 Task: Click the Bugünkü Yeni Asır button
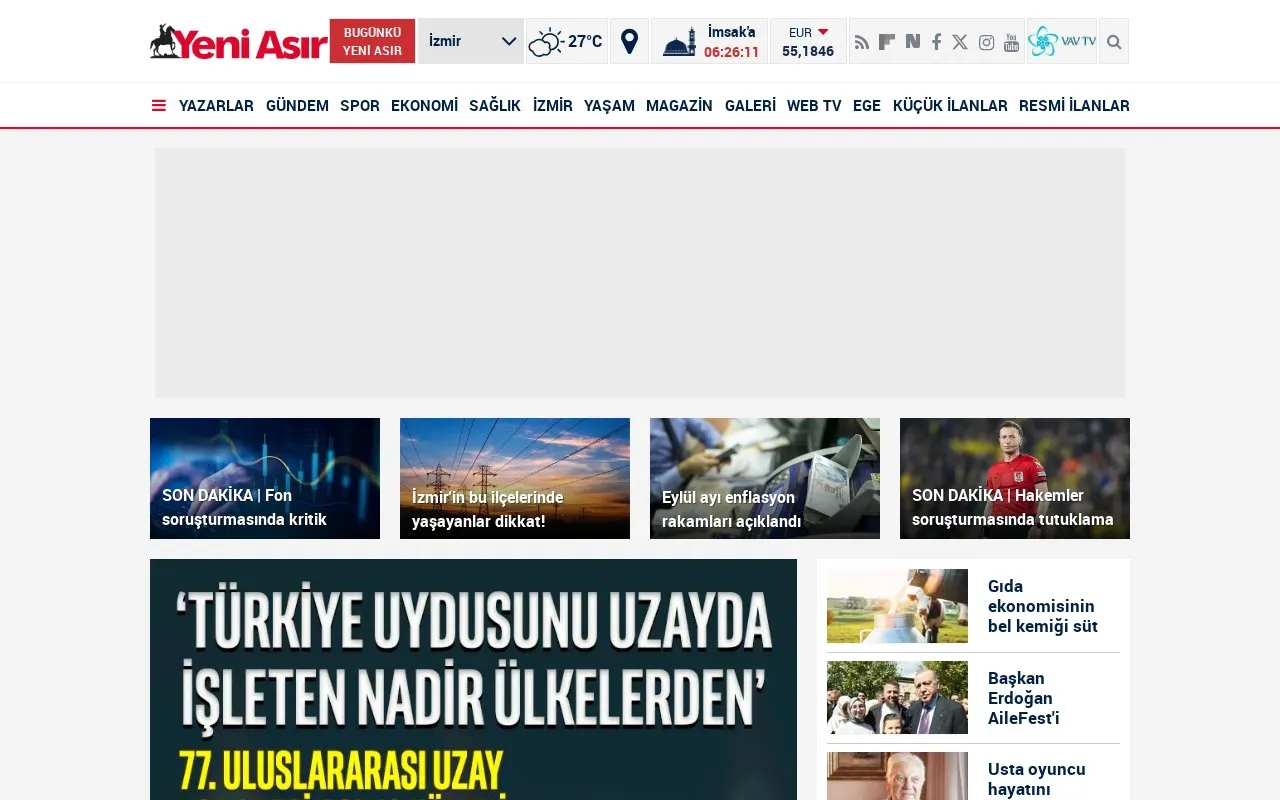372,41
